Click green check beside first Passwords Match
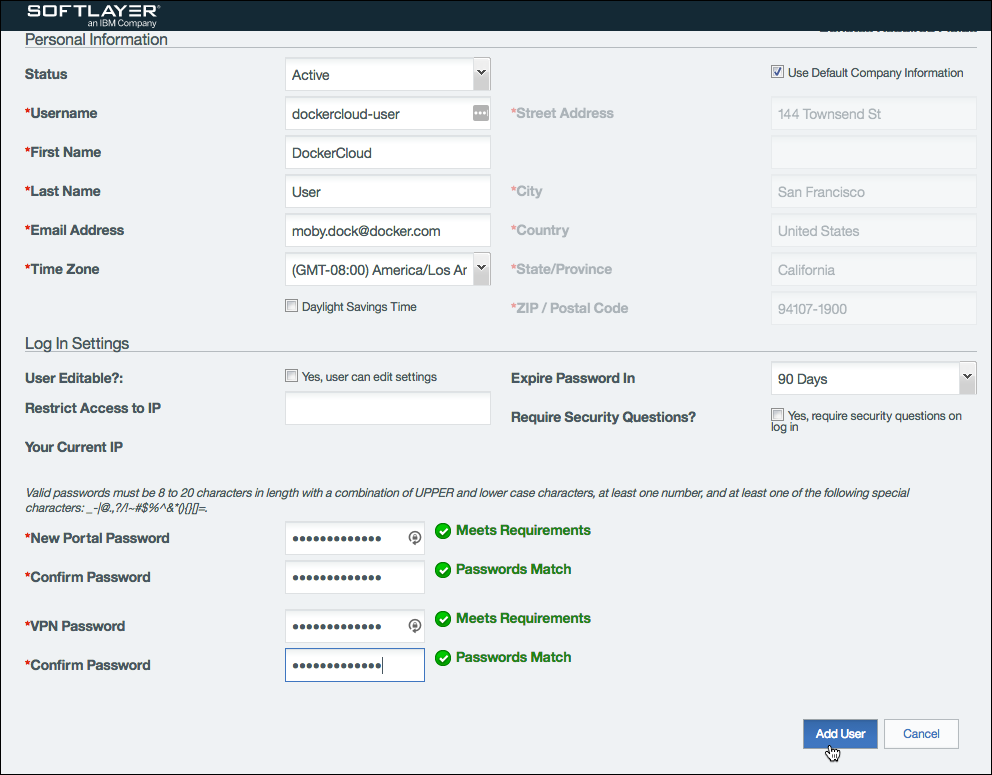This screenshot has height=775, width=992. point(443,570)
